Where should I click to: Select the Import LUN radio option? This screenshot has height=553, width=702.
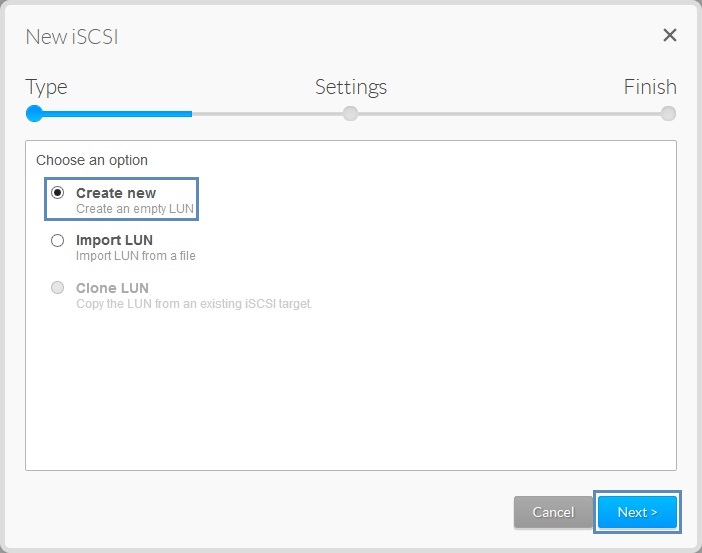click(57, 240)
